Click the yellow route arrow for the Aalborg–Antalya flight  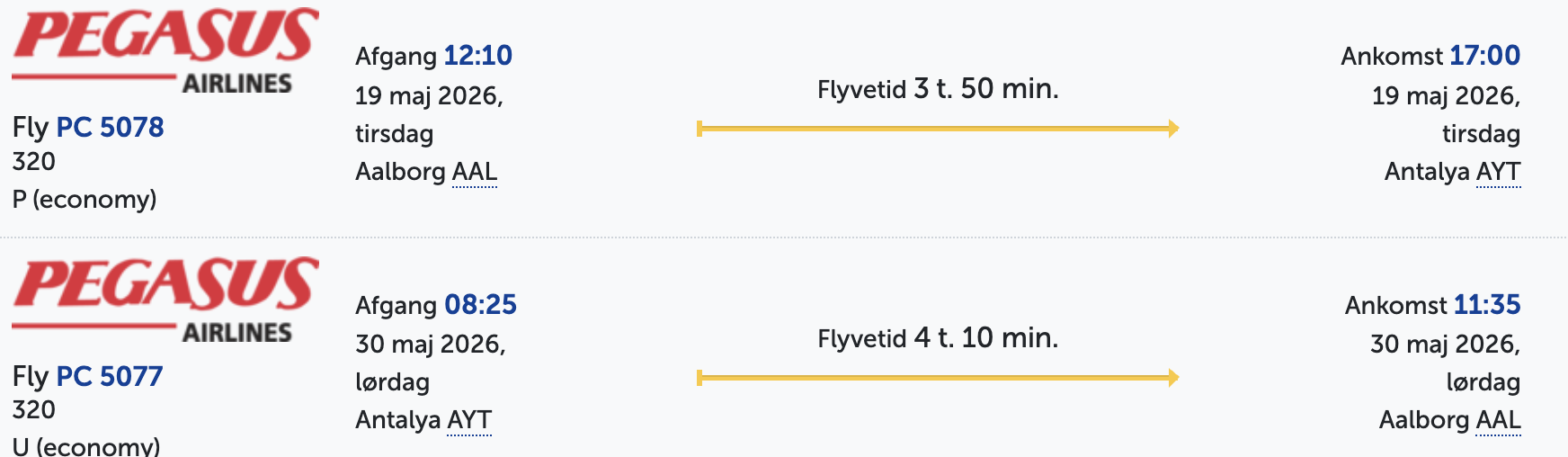pyautogui.click(x=937, y=129)
